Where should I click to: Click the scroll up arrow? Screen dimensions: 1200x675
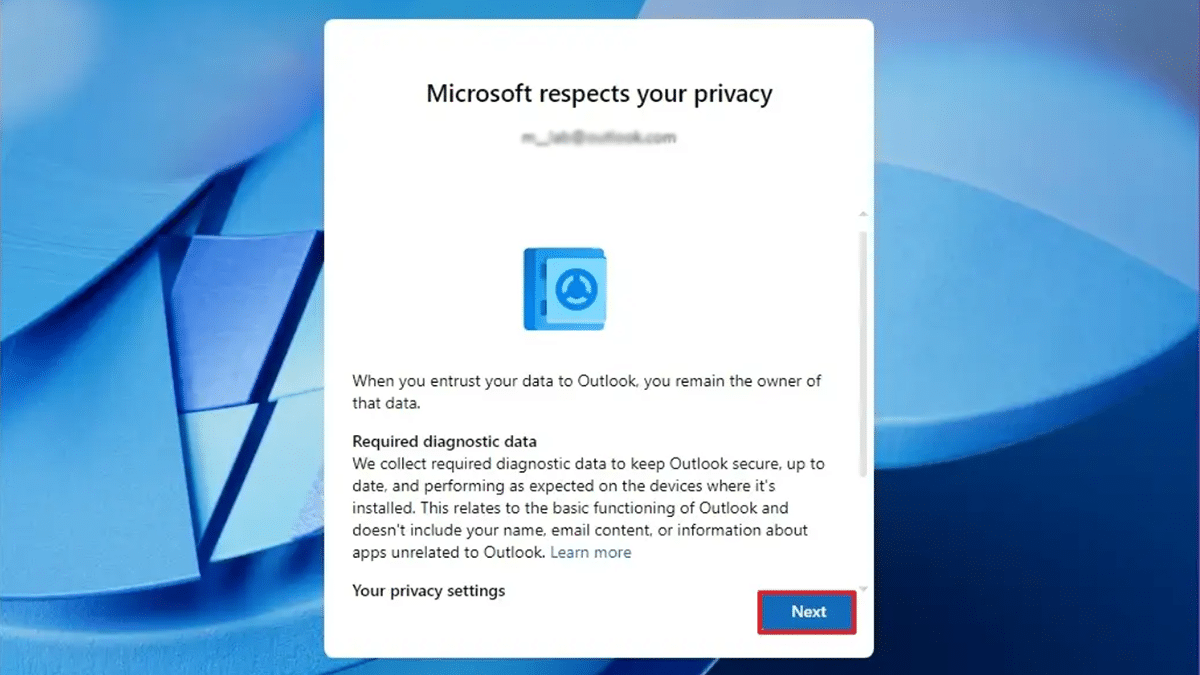864,214
